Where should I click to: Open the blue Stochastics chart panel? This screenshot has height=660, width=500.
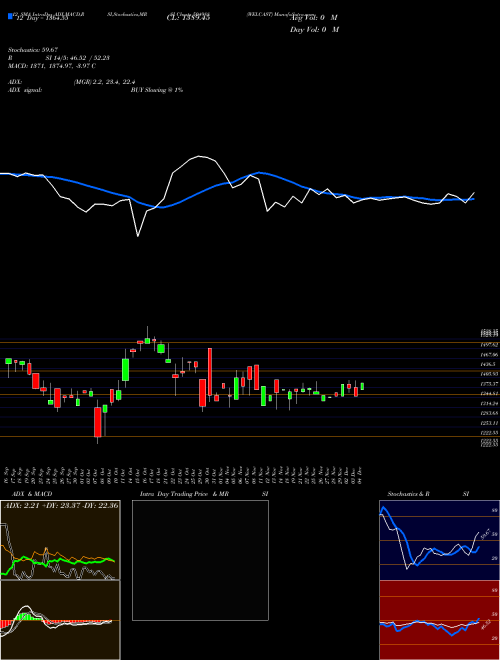click(439, 540)
